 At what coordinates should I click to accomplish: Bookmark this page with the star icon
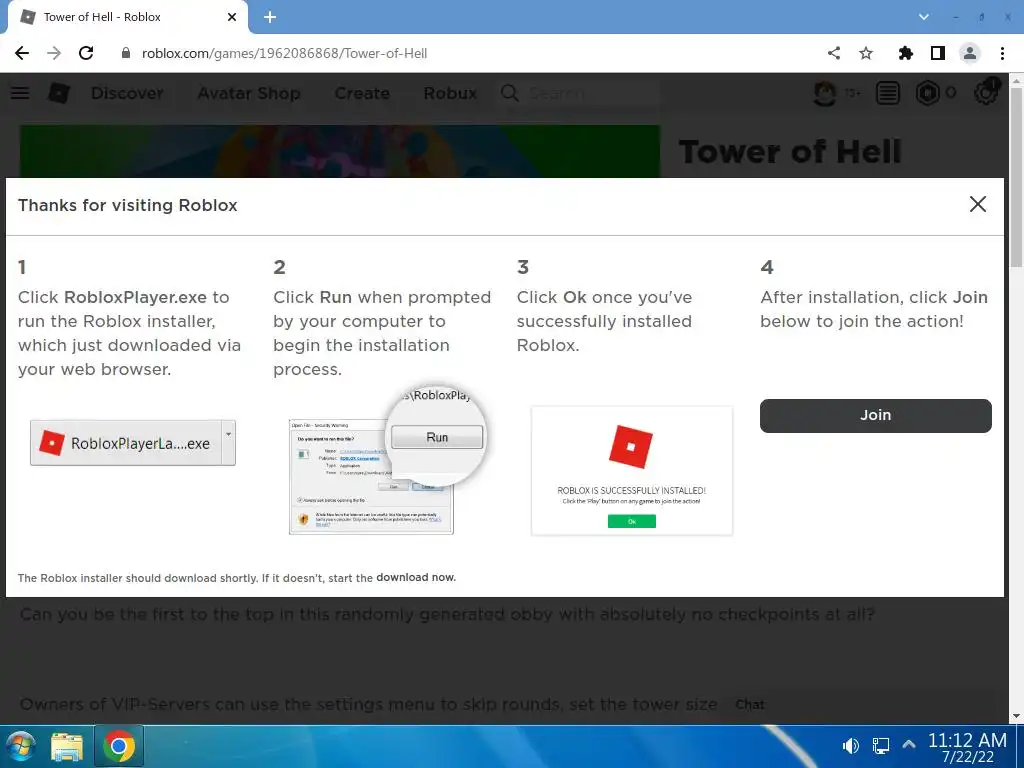(x=866, y=54)
